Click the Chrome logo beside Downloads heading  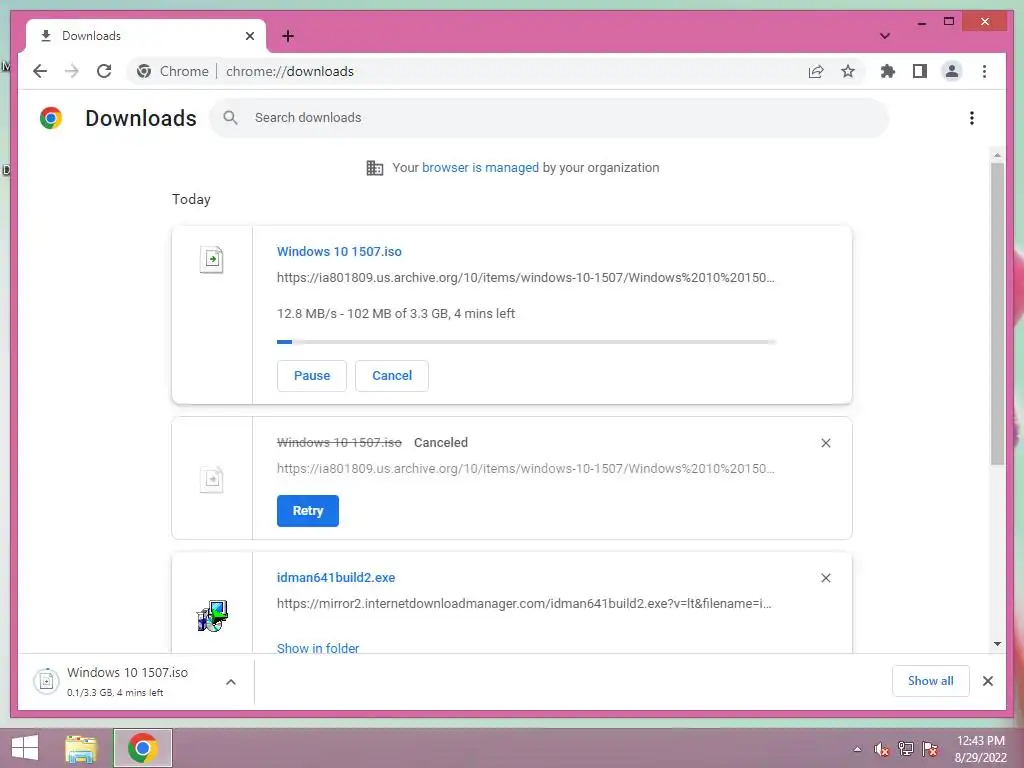[x=51, y=118]
